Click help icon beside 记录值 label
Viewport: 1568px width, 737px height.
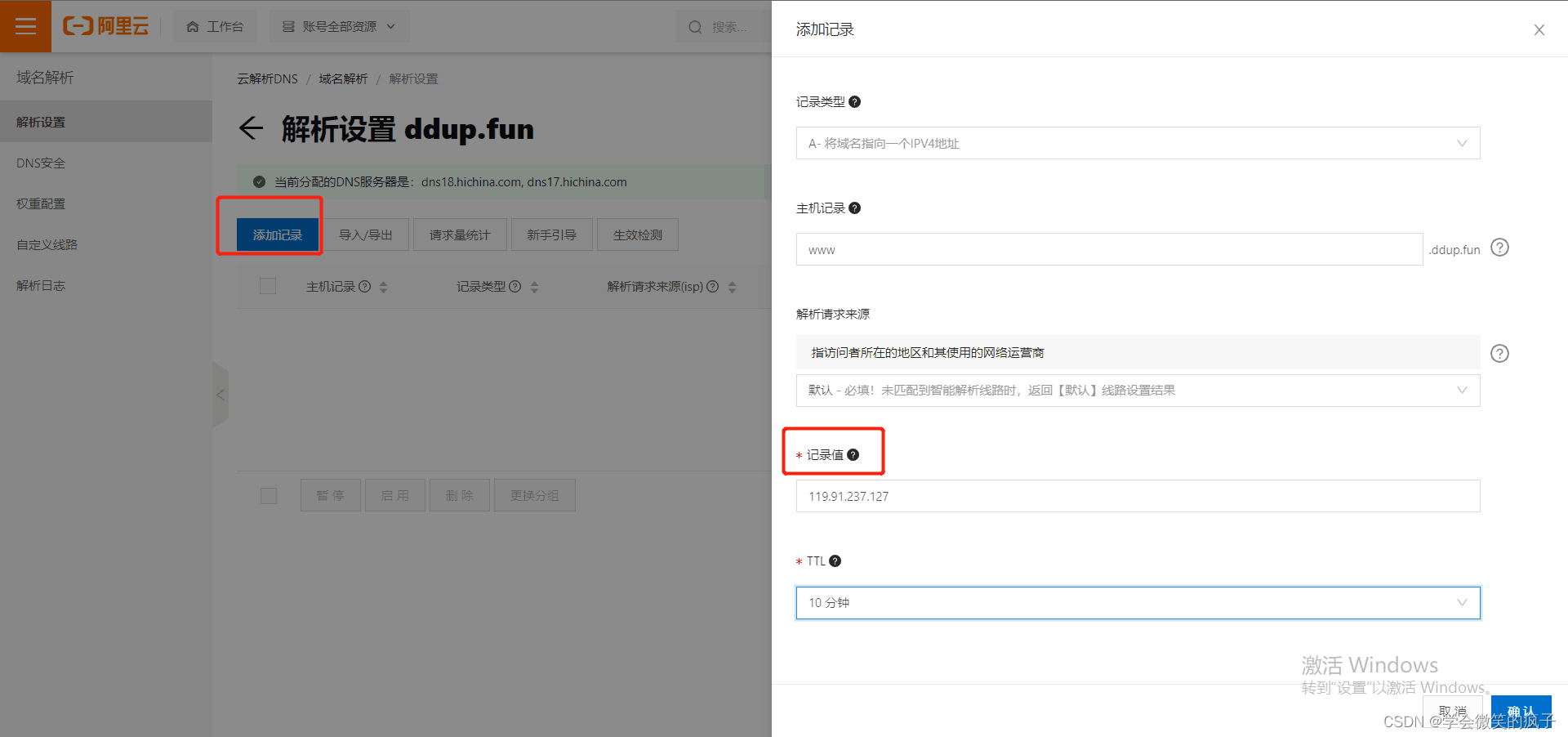853,455
